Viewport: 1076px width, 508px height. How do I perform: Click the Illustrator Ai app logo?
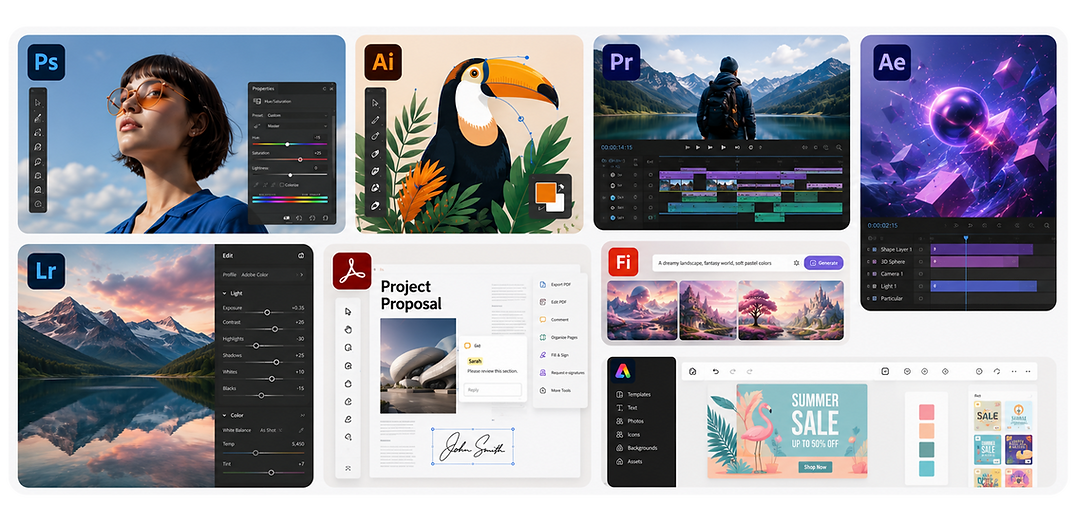(x=383, y=62)
